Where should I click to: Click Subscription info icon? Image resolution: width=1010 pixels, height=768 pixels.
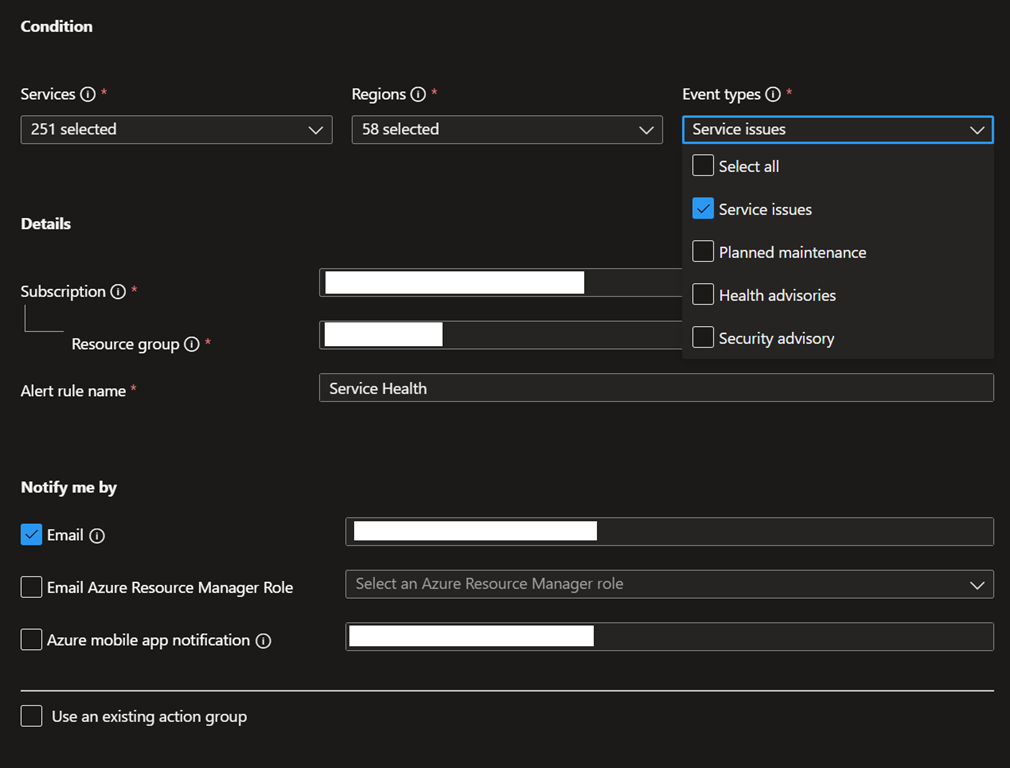118,292
